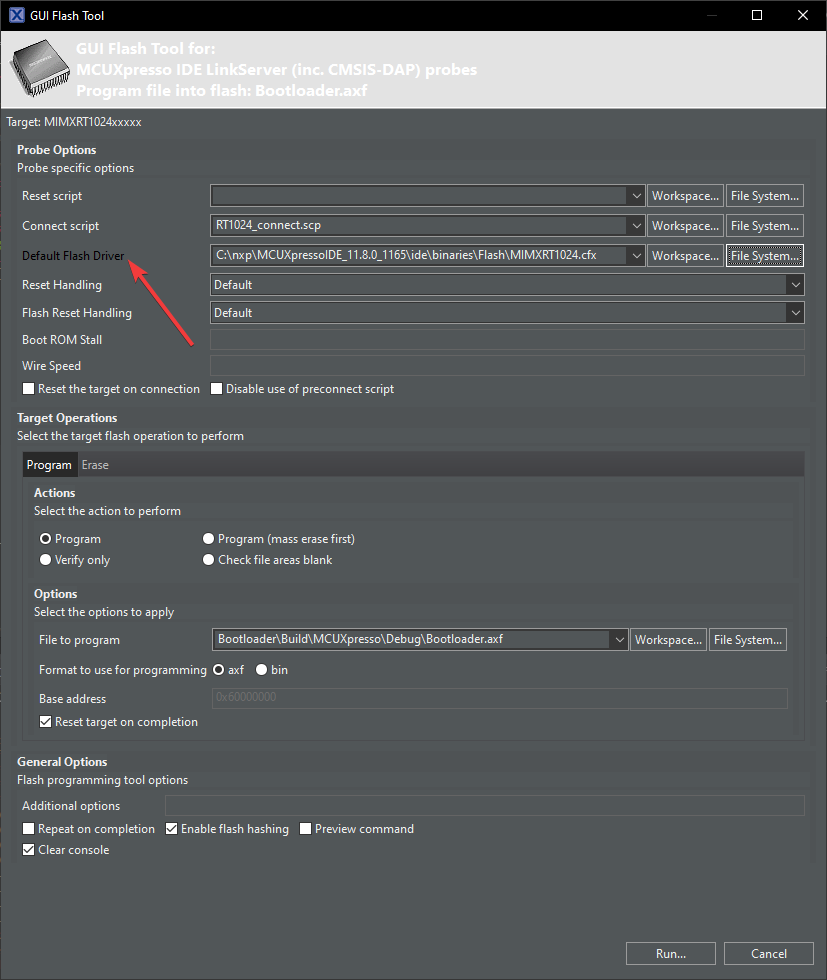Viewport: 827px width, 980px height.
Task: Toggle the Enable flash hashing checkbox
Action: [172, 829]
